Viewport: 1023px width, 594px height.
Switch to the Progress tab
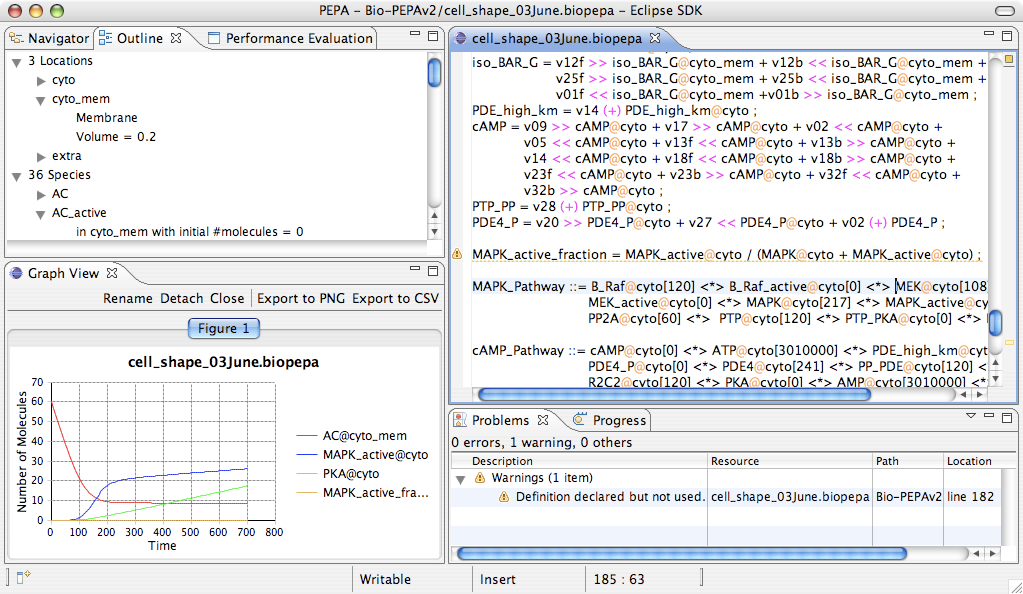[x=619, y=420]
